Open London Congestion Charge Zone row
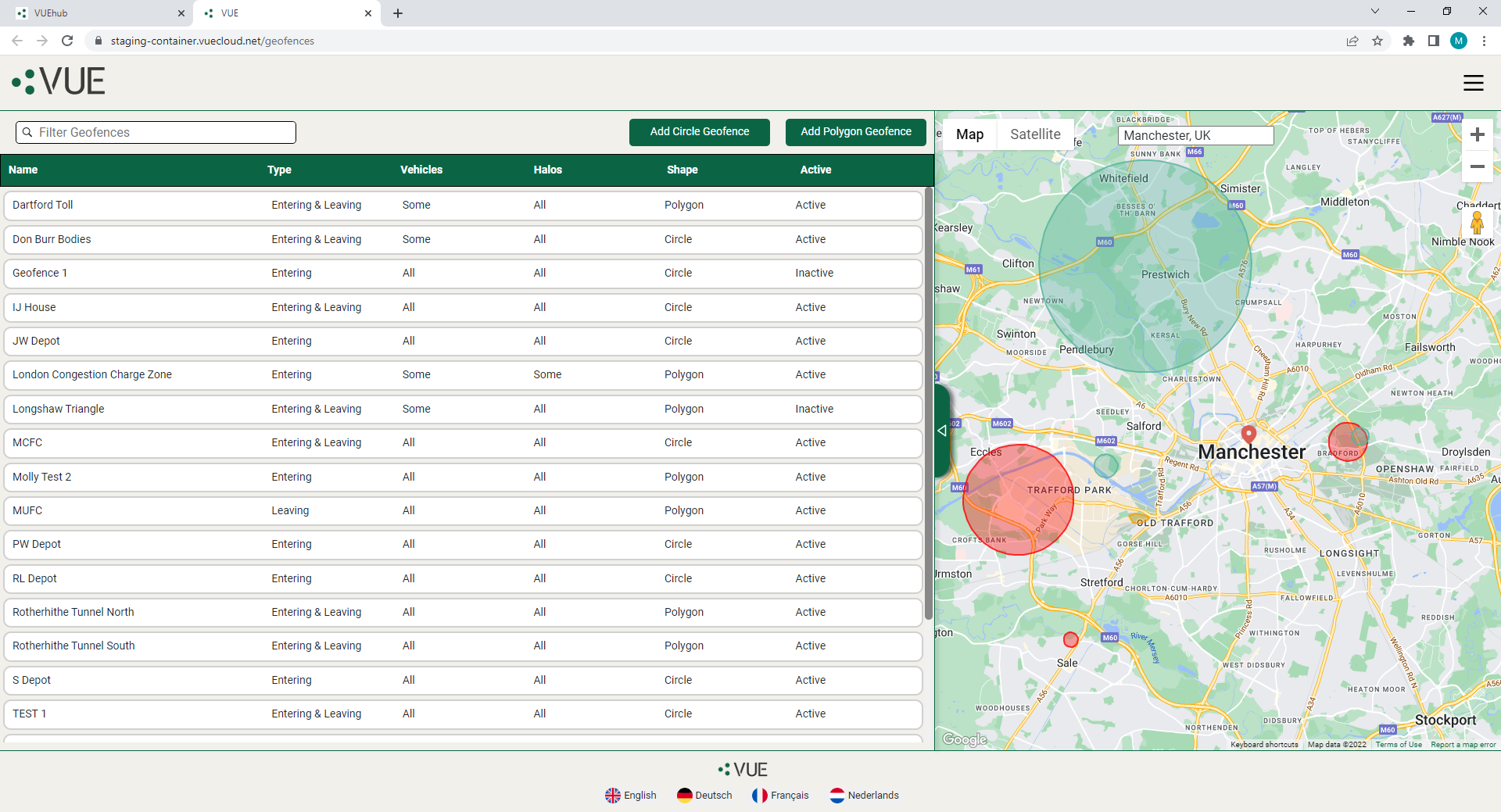 click(463, 375)
